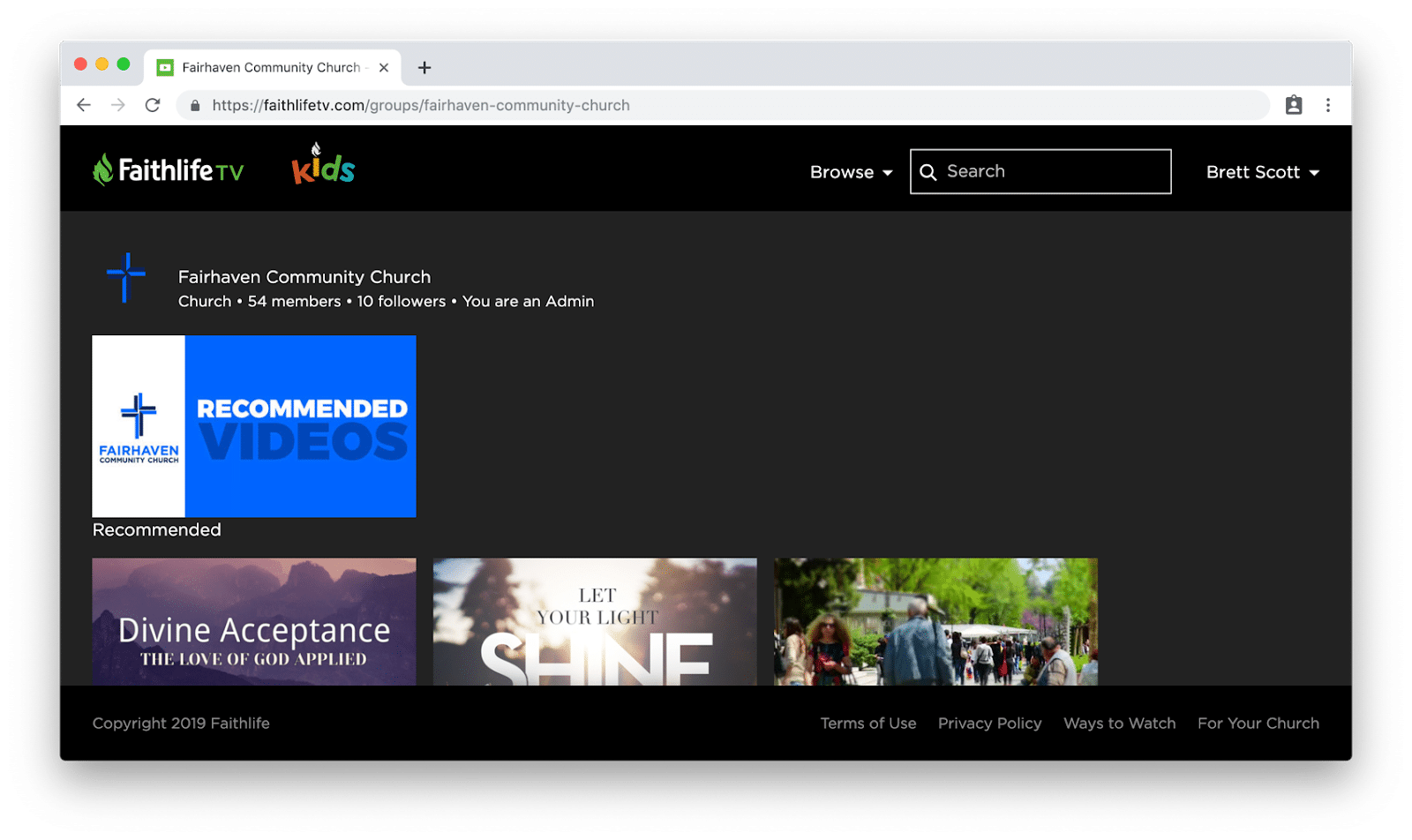The height and width of the screenshot is (840, 1412).
Task: Open the browser profile badge icon
Action: pos(1294,105)
